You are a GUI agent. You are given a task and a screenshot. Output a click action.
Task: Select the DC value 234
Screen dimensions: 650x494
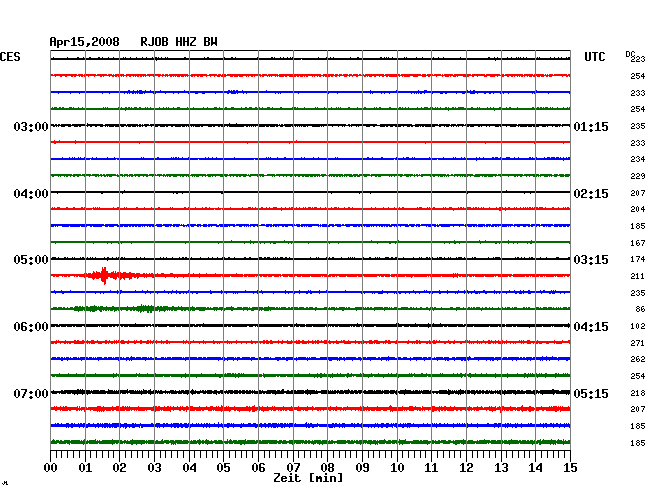pyautogui.click(x=638, y=159)
